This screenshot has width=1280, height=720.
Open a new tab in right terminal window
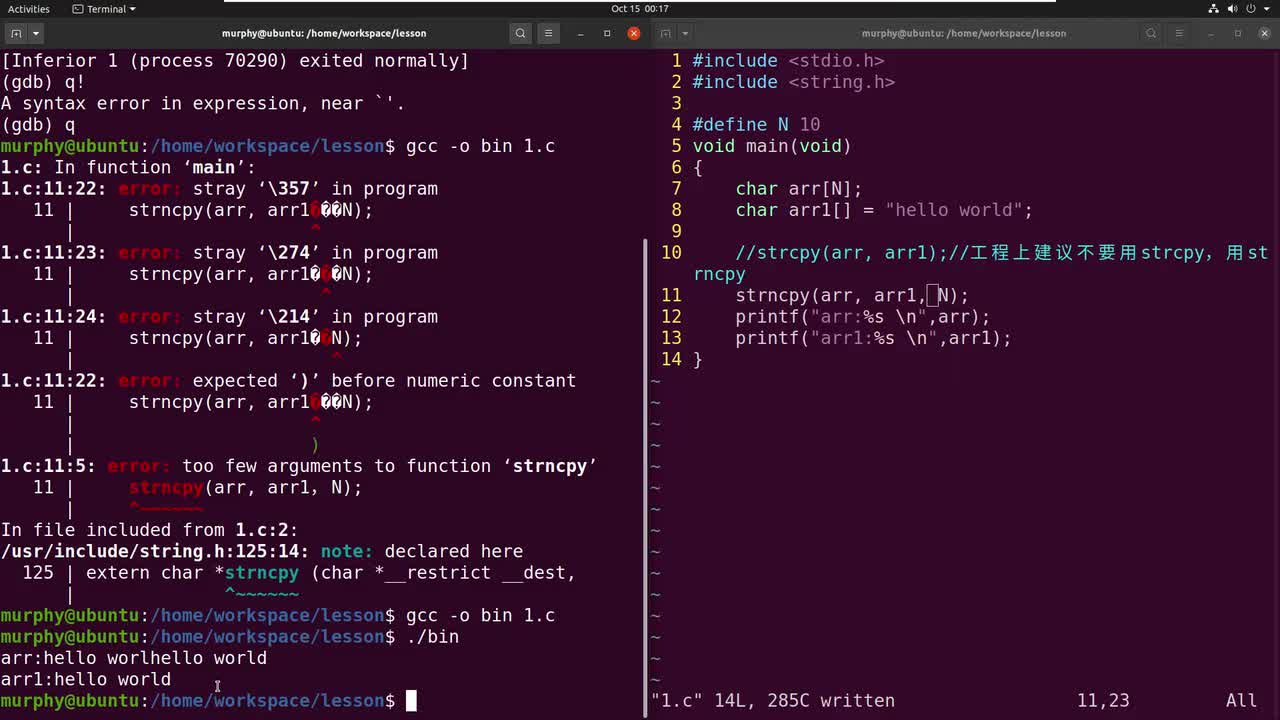(666, 33)
